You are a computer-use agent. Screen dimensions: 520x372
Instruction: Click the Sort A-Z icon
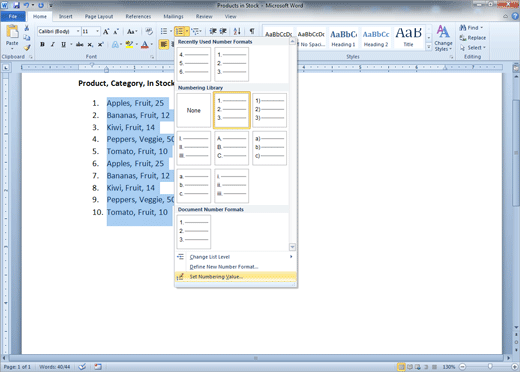click(237, 31)
